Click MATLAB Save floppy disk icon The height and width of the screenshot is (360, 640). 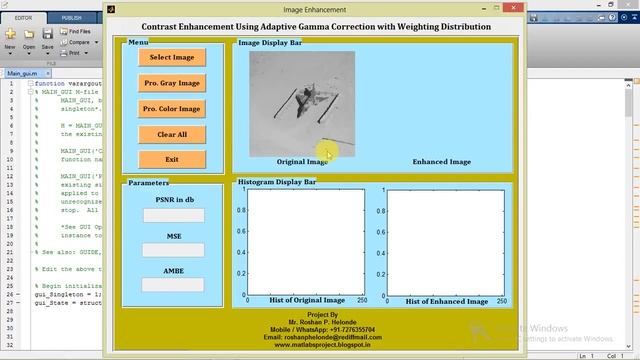point(47,34)
